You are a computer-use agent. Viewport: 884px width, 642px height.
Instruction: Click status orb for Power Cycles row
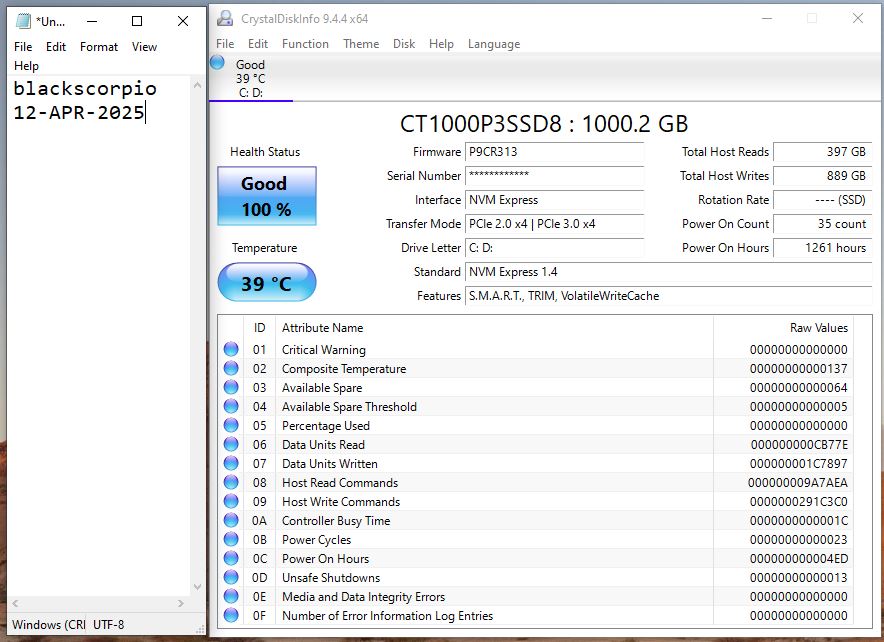[231, 539]
